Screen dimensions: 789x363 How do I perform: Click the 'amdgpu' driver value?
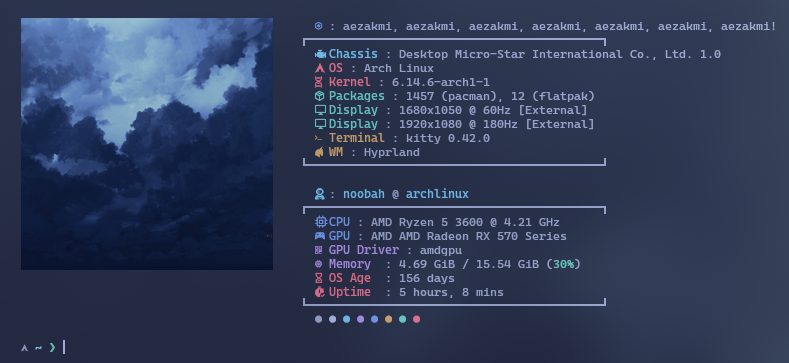point(441,250)
